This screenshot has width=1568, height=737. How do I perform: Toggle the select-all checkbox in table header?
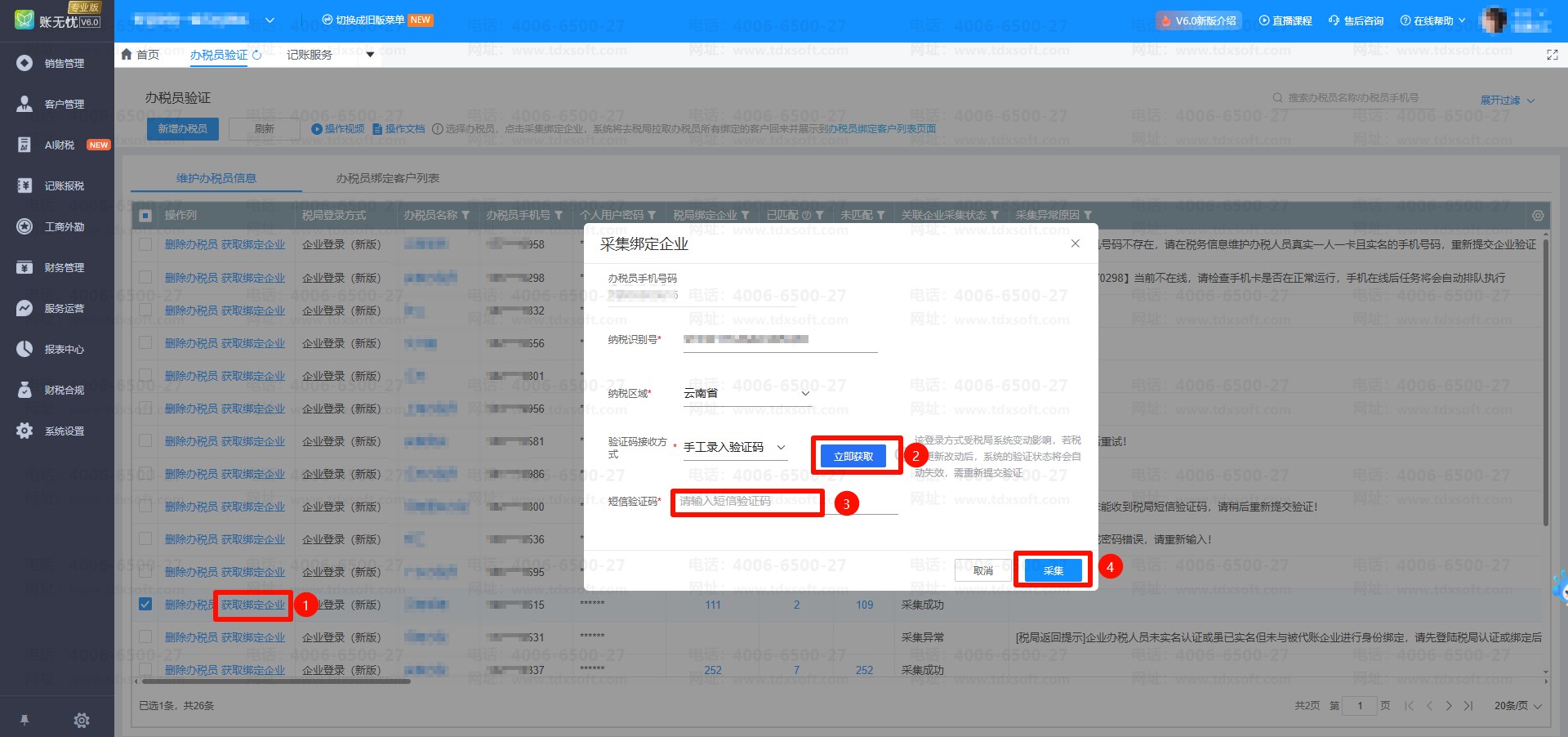coord(145,216)
